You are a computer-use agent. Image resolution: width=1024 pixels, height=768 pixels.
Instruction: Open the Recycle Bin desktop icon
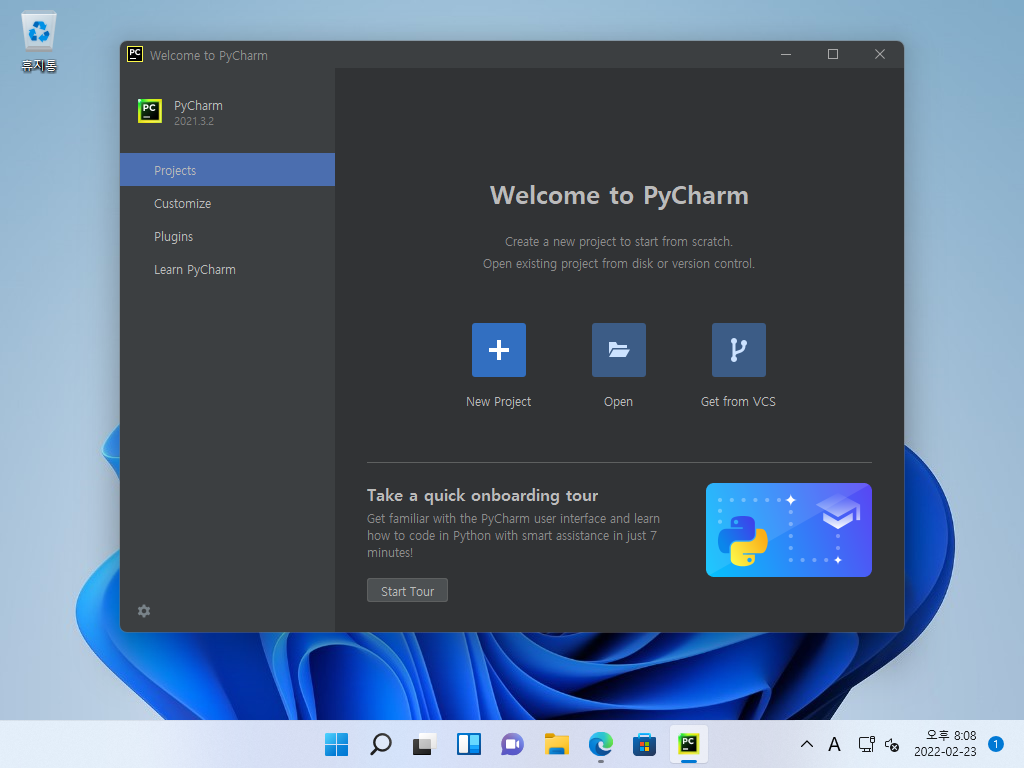[39, 42]
